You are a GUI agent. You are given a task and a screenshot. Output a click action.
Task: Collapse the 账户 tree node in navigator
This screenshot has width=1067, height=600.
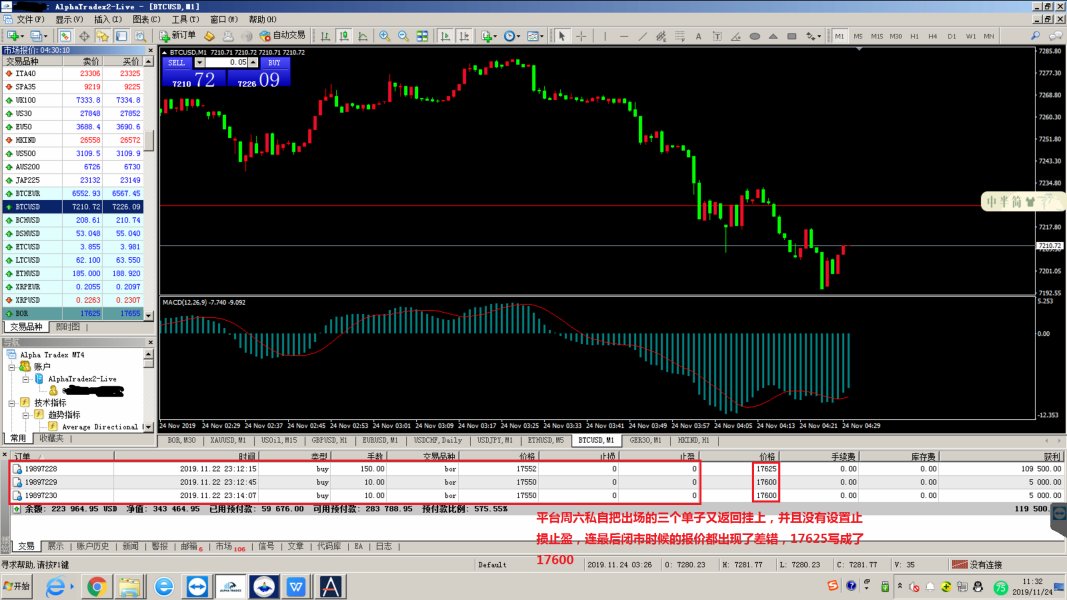point(12,367)
